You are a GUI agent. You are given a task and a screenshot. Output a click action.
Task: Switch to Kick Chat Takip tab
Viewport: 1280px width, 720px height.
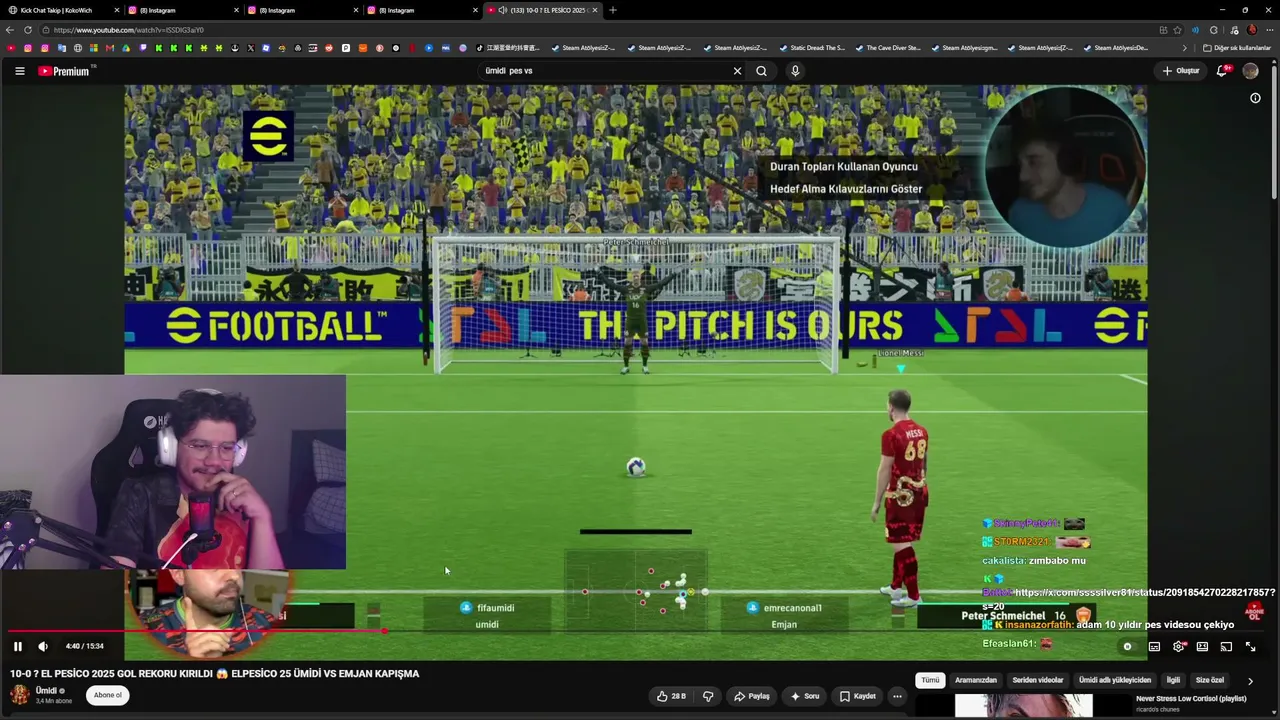[x=60, y=10]
